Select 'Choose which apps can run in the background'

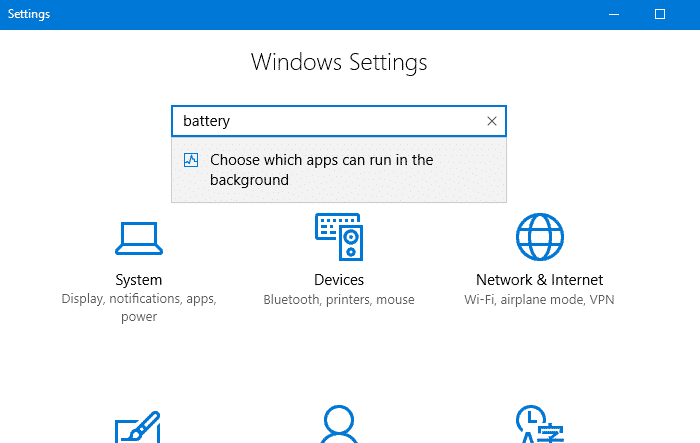point(339,170)
